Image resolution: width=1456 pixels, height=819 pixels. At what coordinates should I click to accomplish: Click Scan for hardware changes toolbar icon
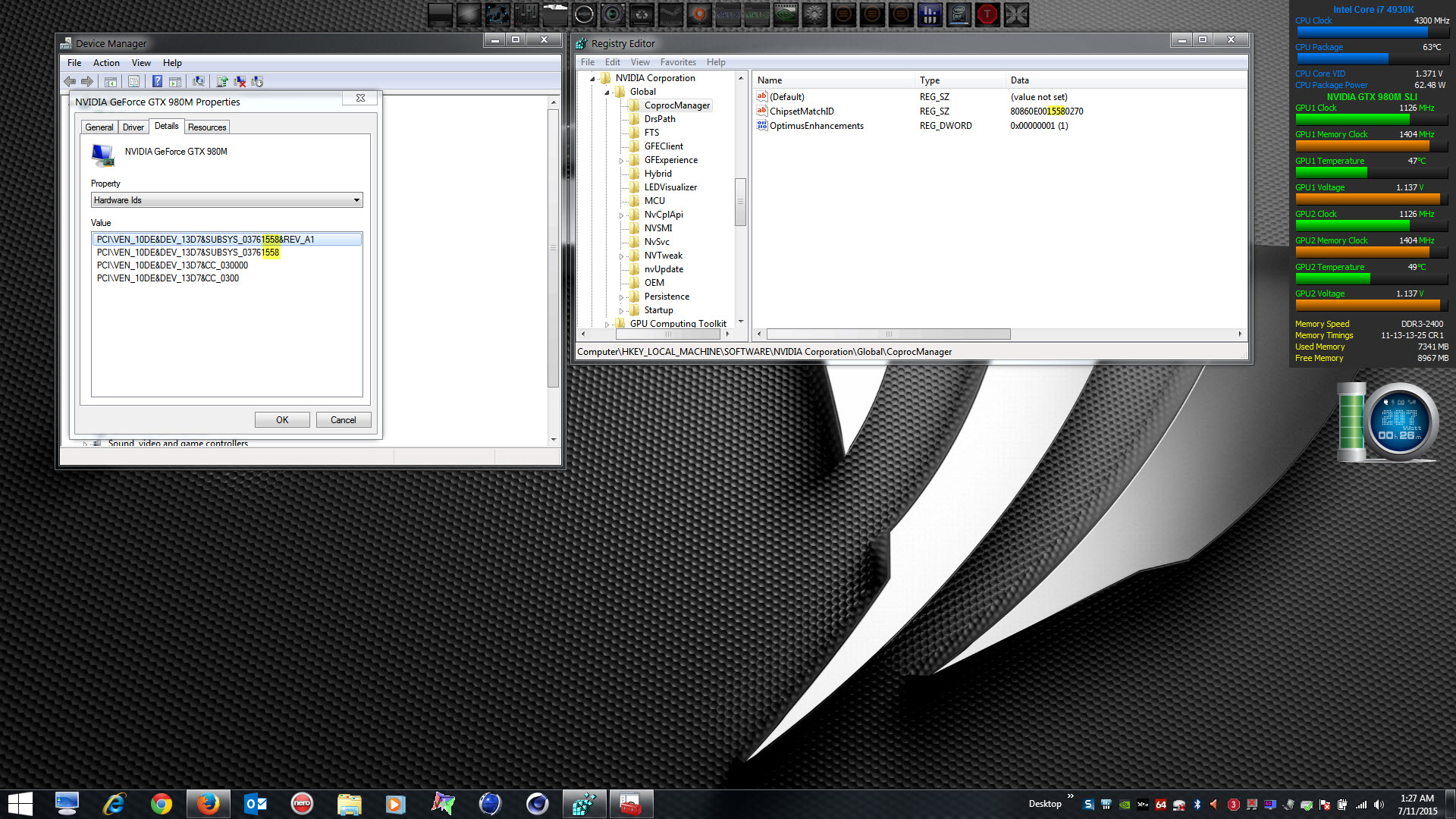[x=199, y=81]
